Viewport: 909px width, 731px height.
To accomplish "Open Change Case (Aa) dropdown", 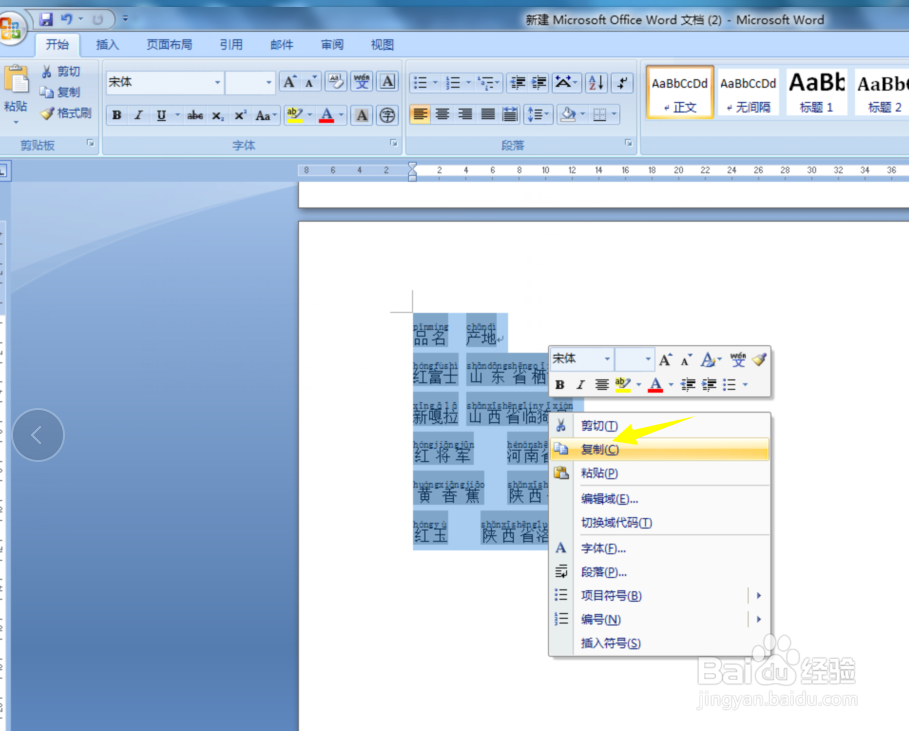I will tap(266, 115).
